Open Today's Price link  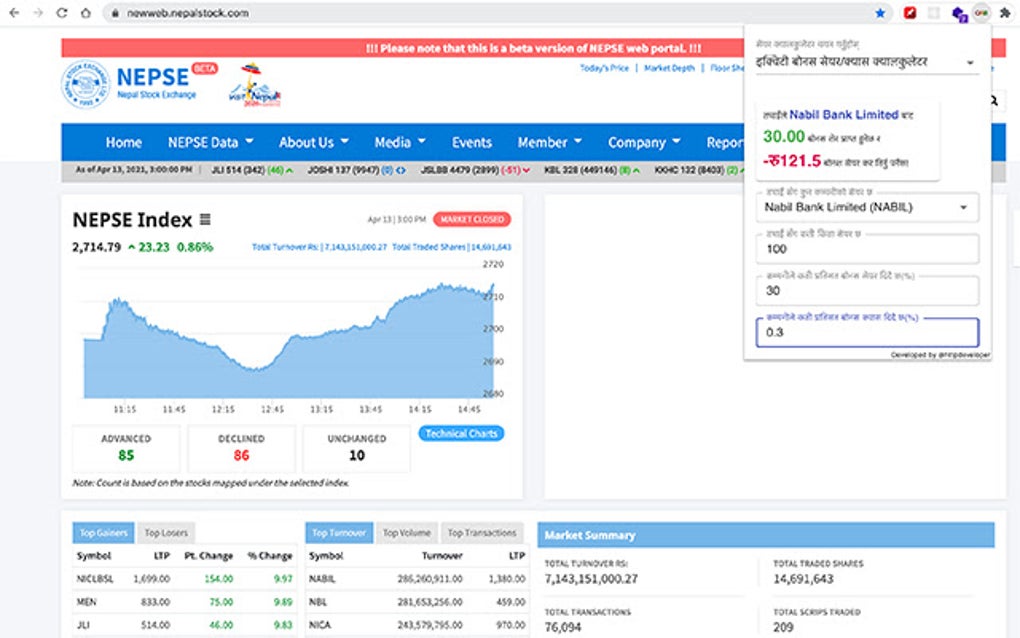click(x=604, y=68)
